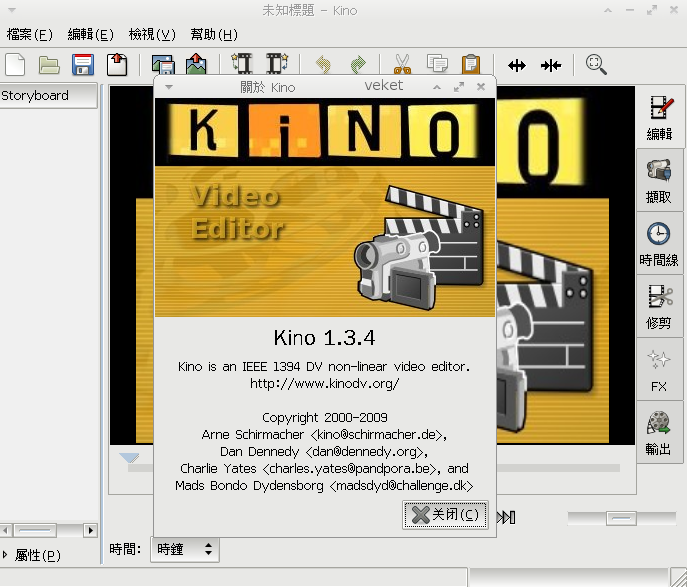Click the insert movie before filmstrip icon
Screen dimensions: 687x587
click(x=242, y=64)
